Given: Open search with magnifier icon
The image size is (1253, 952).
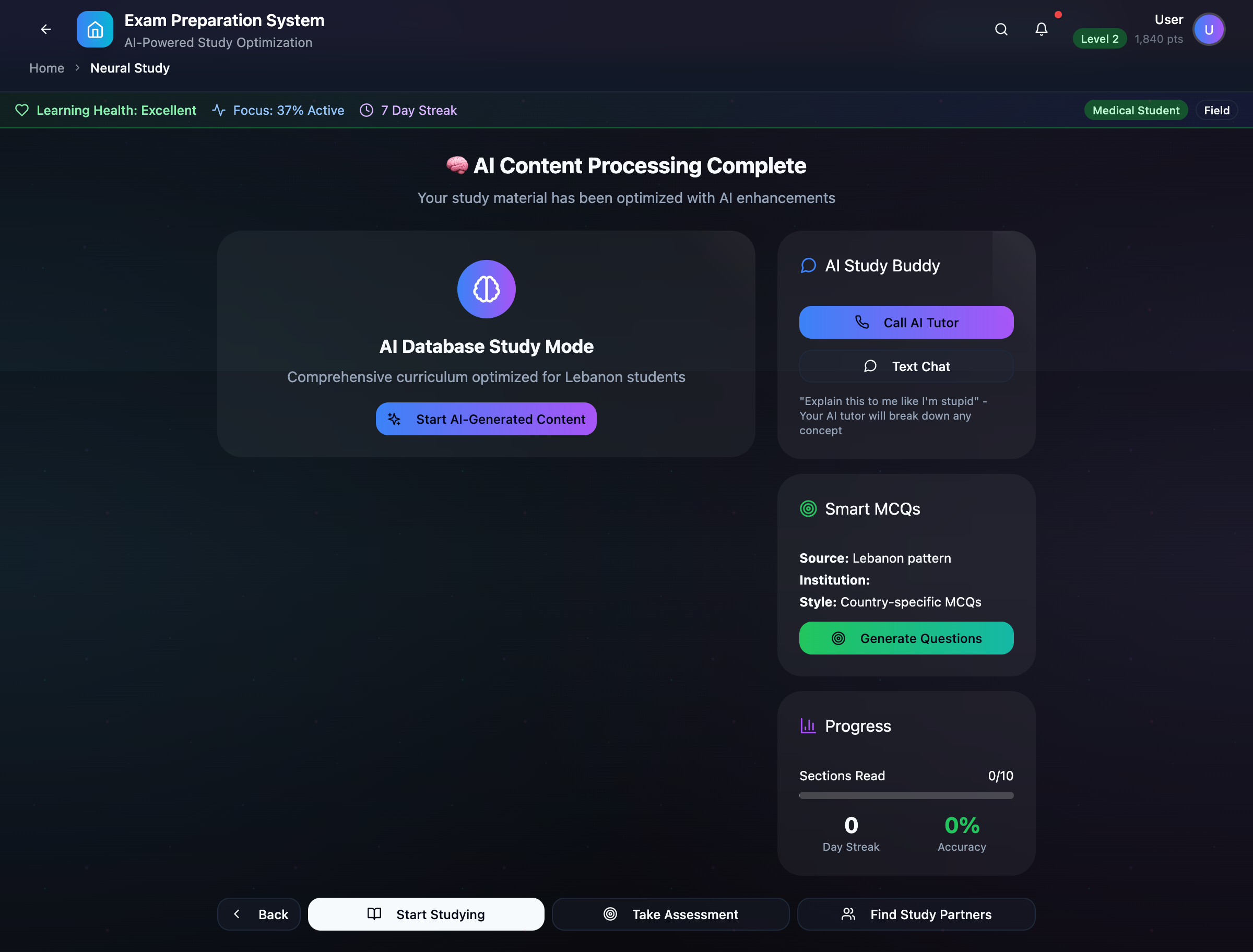Looking at the screenshot, I should pyautogui.click(x=1001, y=29).
